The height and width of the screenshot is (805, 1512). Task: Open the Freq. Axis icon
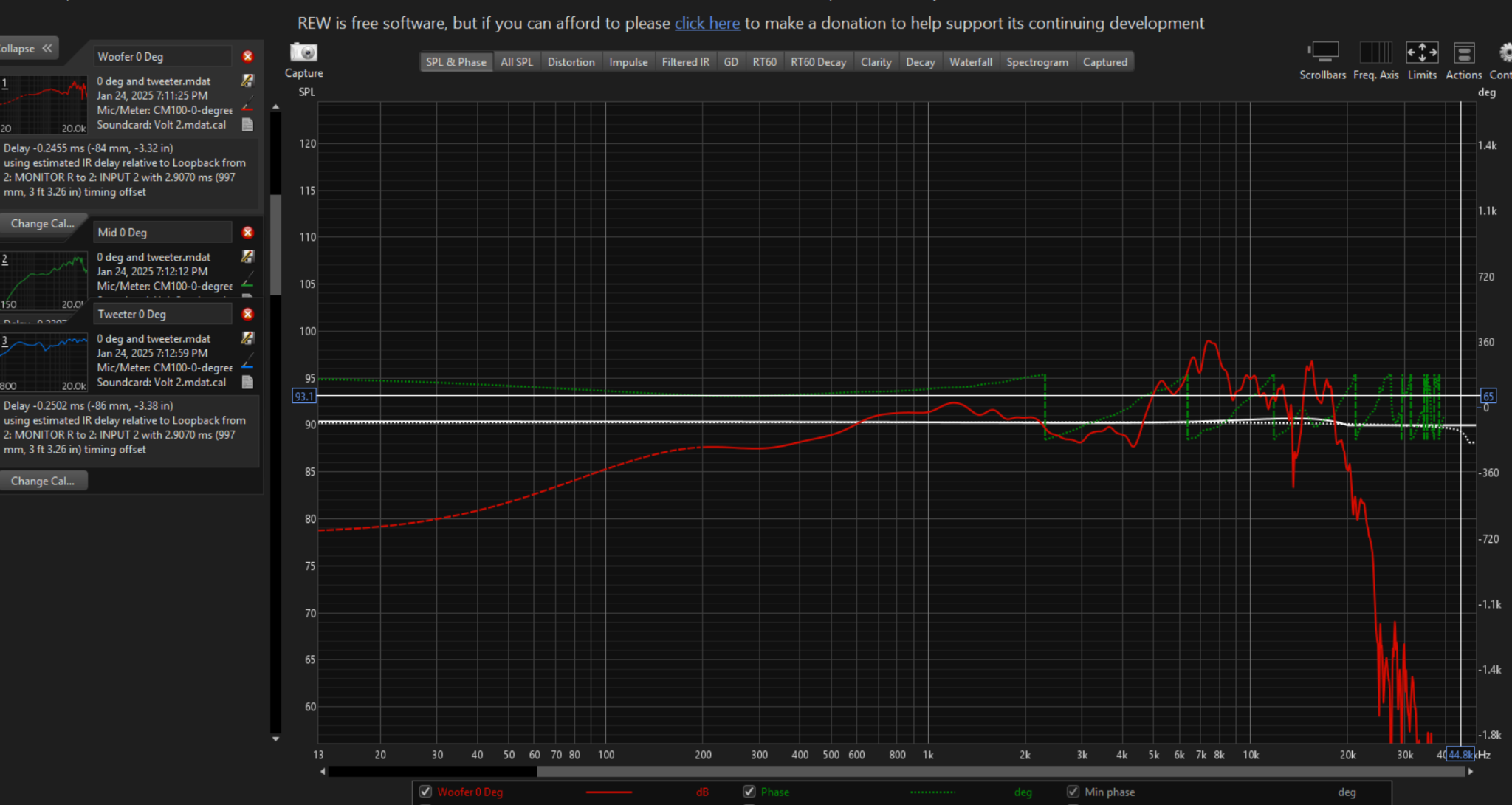1375,52
